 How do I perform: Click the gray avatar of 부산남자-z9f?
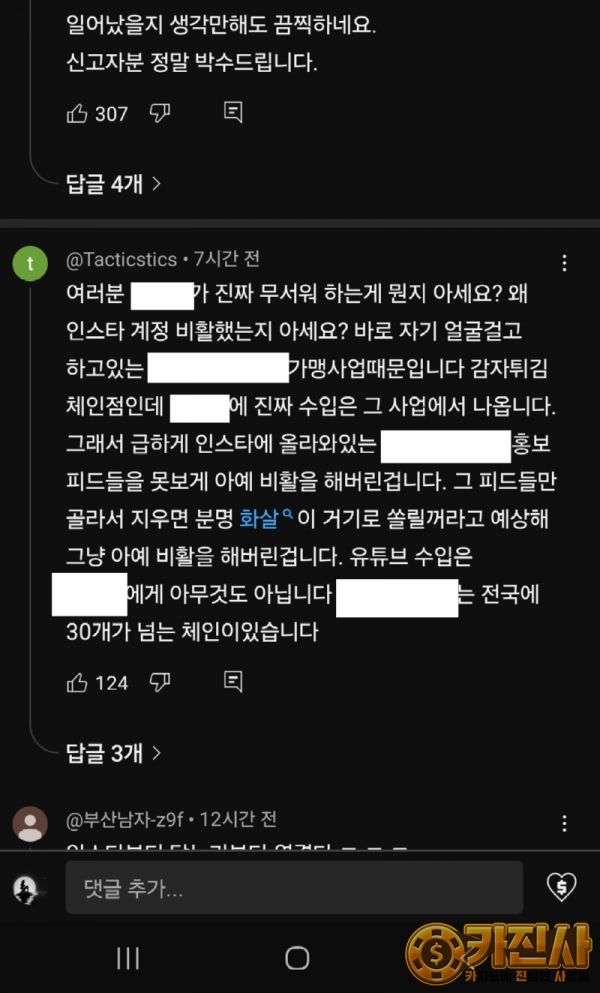pyautogui.click(x=30, y=824)
